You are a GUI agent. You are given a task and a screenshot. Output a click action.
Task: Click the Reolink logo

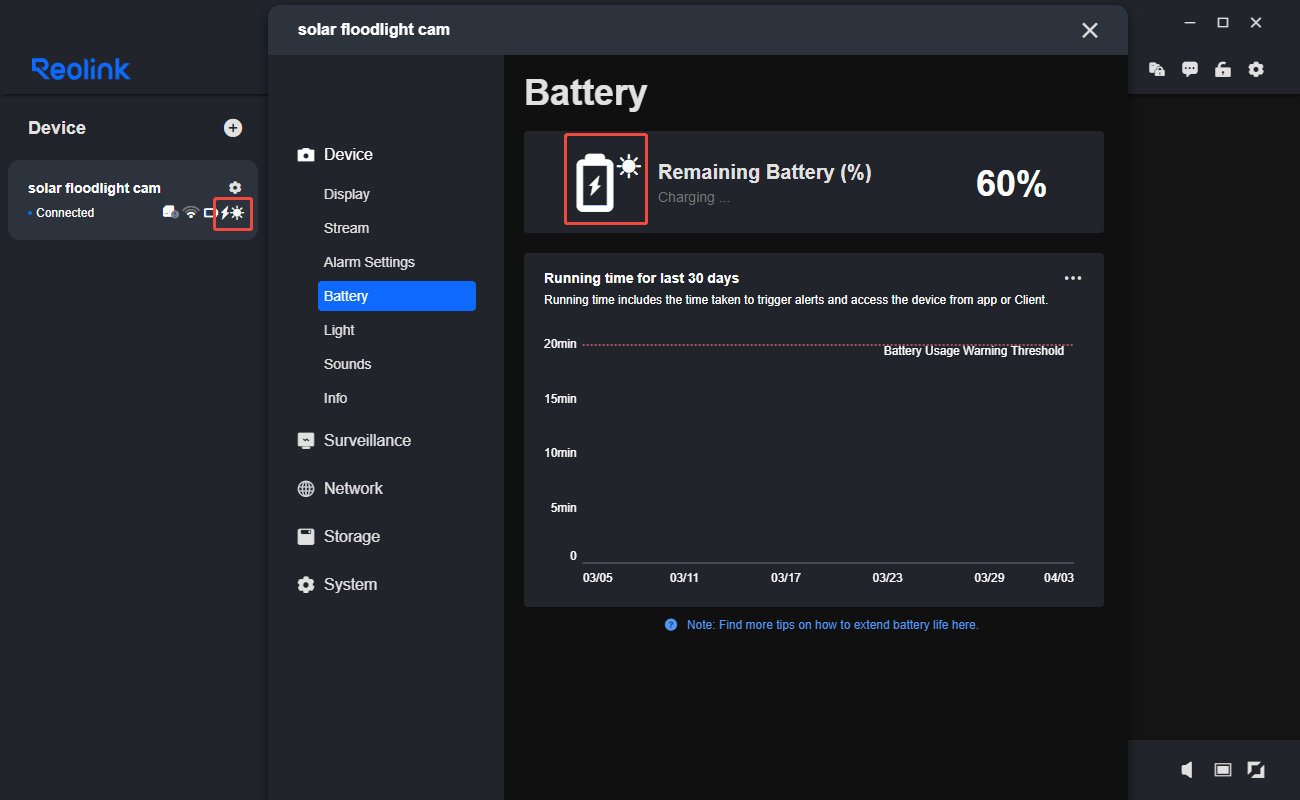click(80, 68)
